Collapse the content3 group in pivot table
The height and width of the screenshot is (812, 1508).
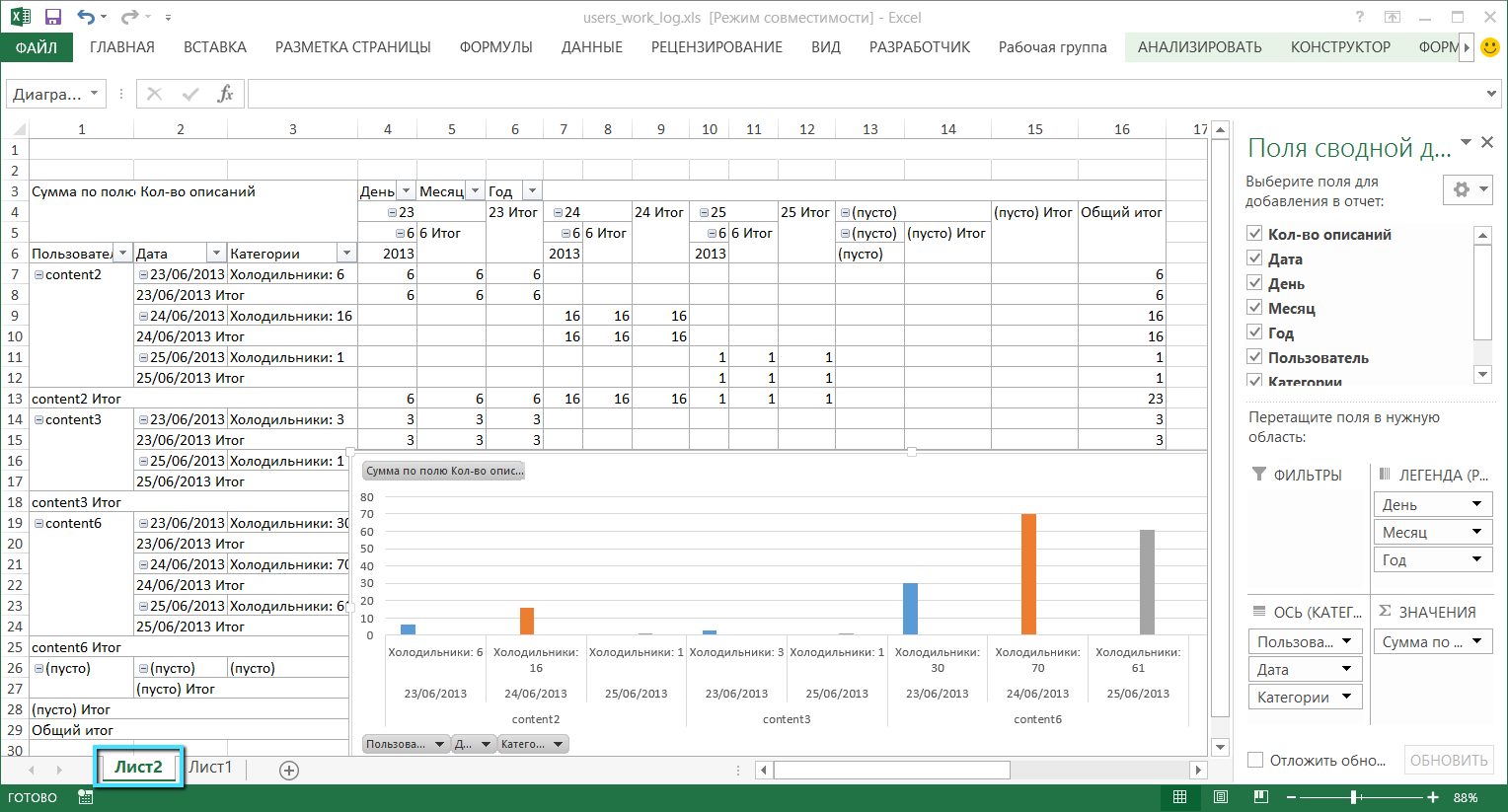(x=38, y=419)
